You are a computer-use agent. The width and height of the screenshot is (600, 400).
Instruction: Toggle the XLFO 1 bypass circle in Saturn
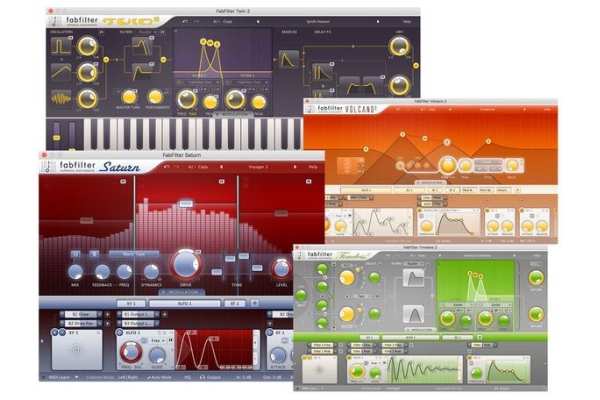pos(120,333)
